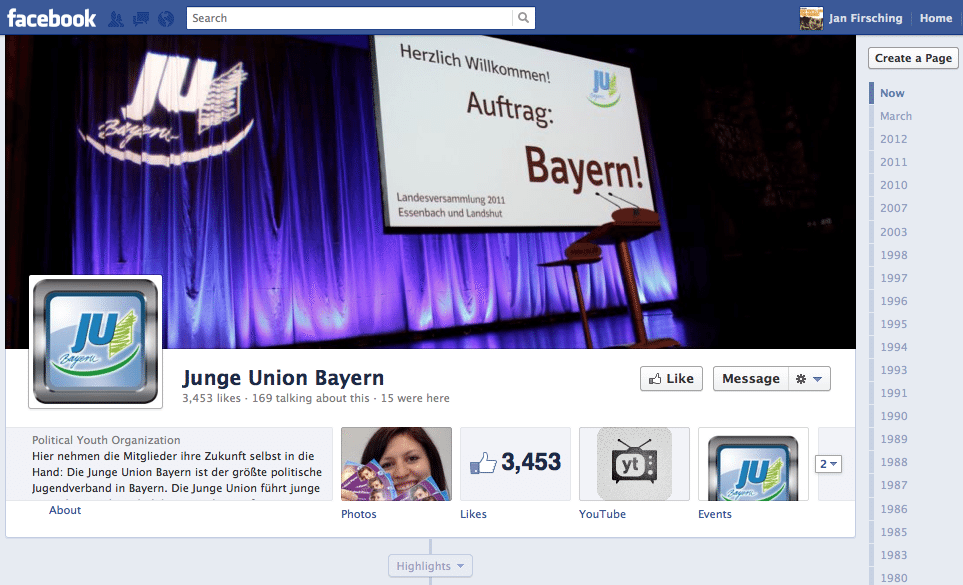Jump to 1997 on the timeline
The width and height of the screenshot is (963, 585).
[x=894, y=278]
